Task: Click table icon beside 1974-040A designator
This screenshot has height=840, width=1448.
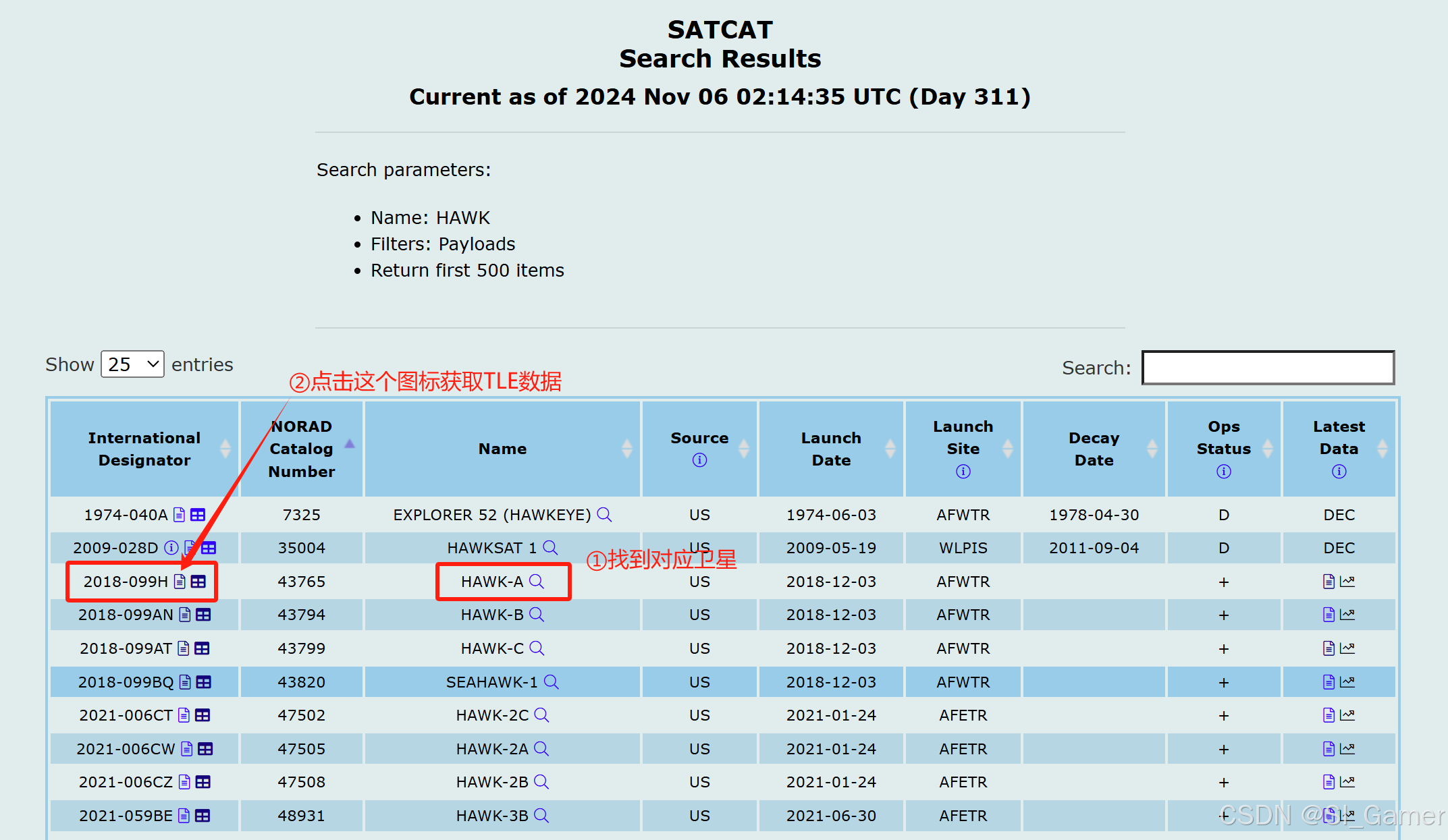Action: (198, 515)
